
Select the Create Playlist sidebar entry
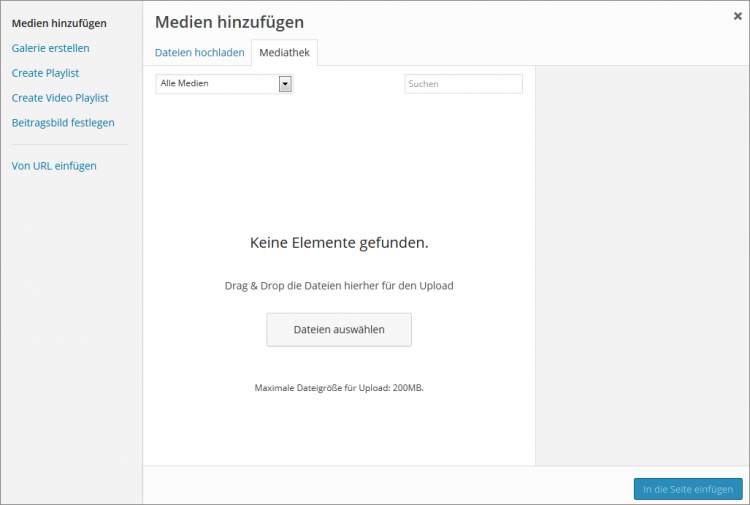[45, 73]
